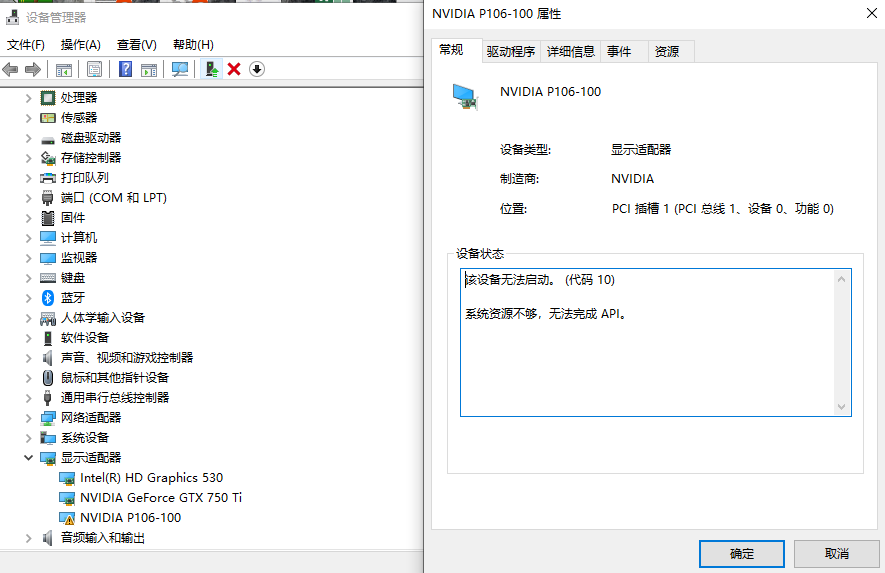Switch to the 驱动程序 tab

(511, 51)
